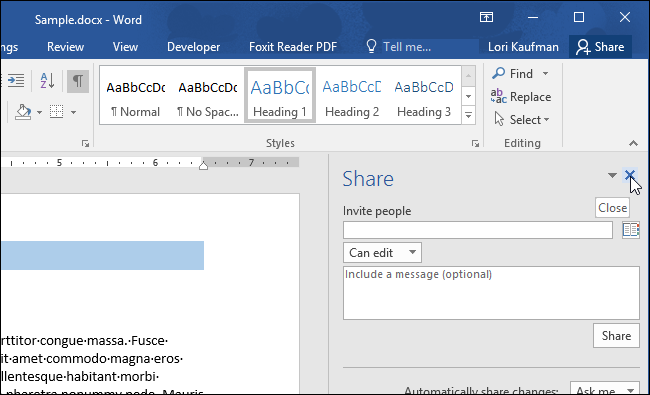Open the Shading color dropdown arrow
The width and height of the screenshot is (650, 395).
pyautogui.click(x=39, y=112)
